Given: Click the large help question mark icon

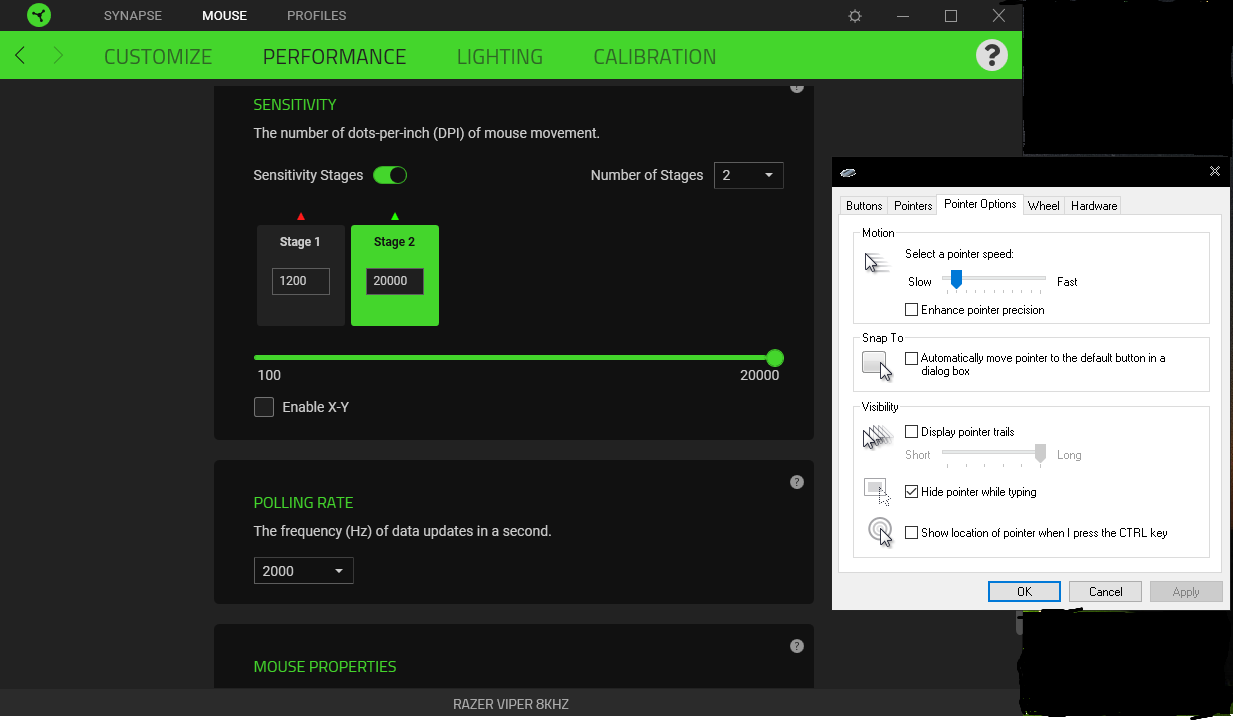Looking at the screenshot, I should point(991,56).
